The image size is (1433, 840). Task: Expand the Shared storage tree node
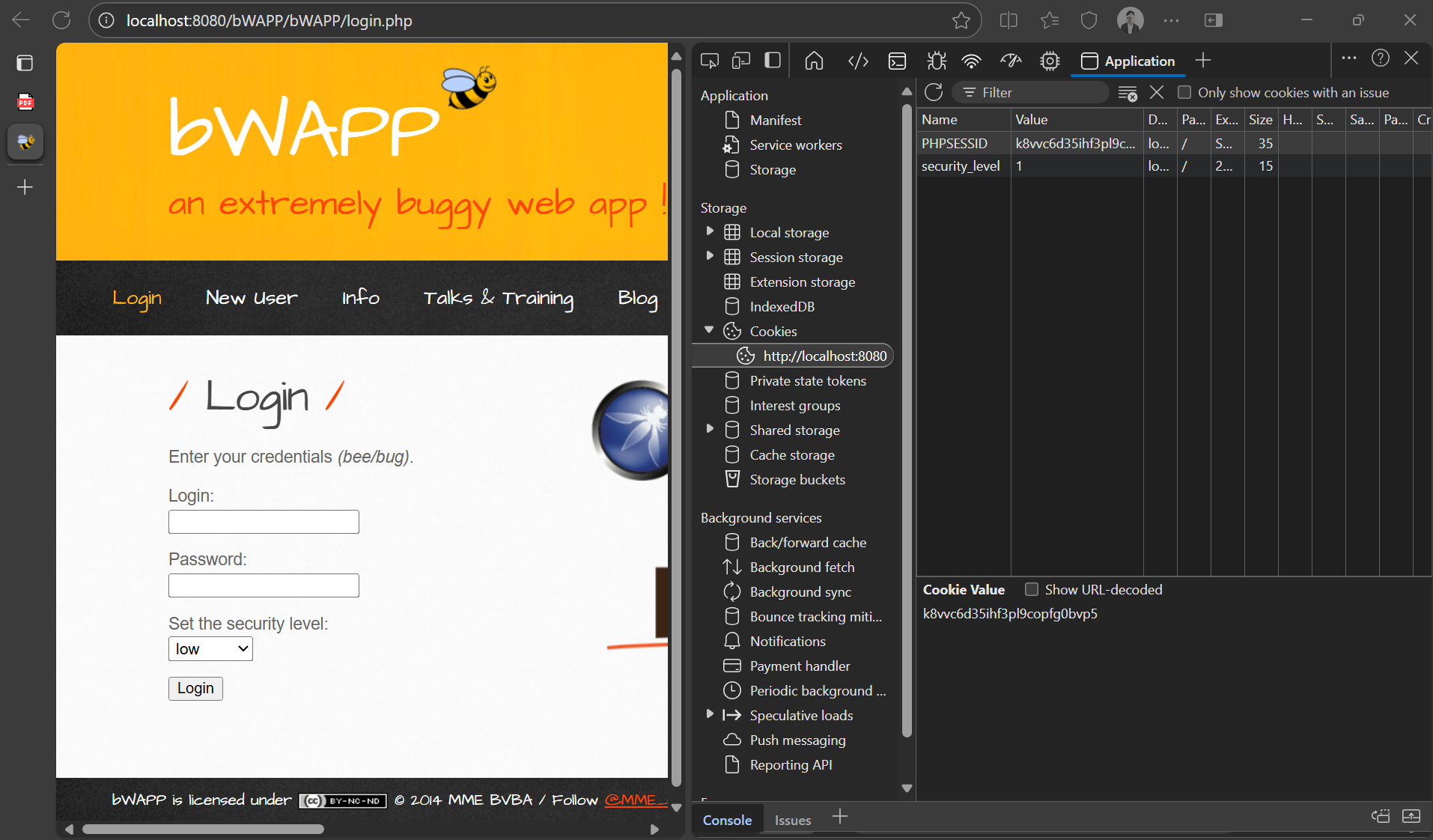[x=710, y=430]
